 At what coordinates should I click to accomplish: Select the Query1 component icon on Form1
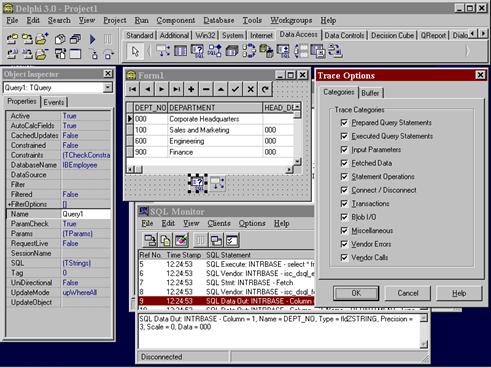coord(198,183)
